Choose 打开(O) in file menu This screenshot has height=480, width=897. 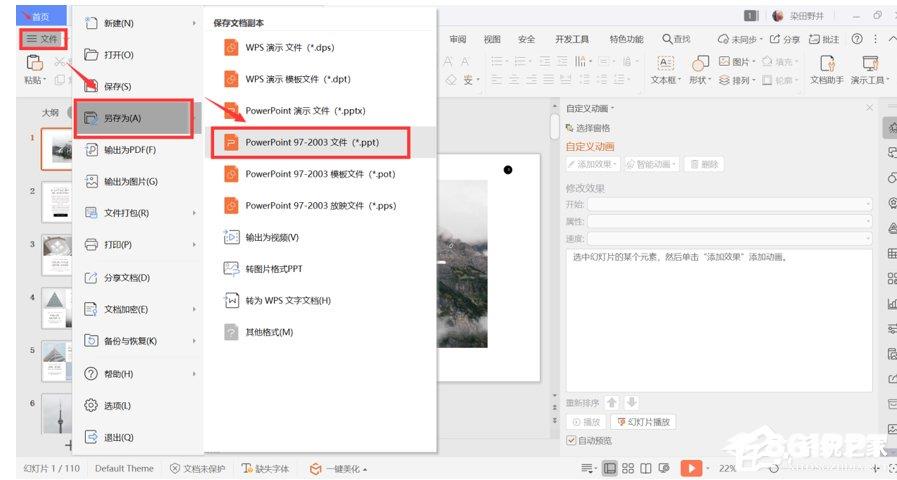[138, 55]
